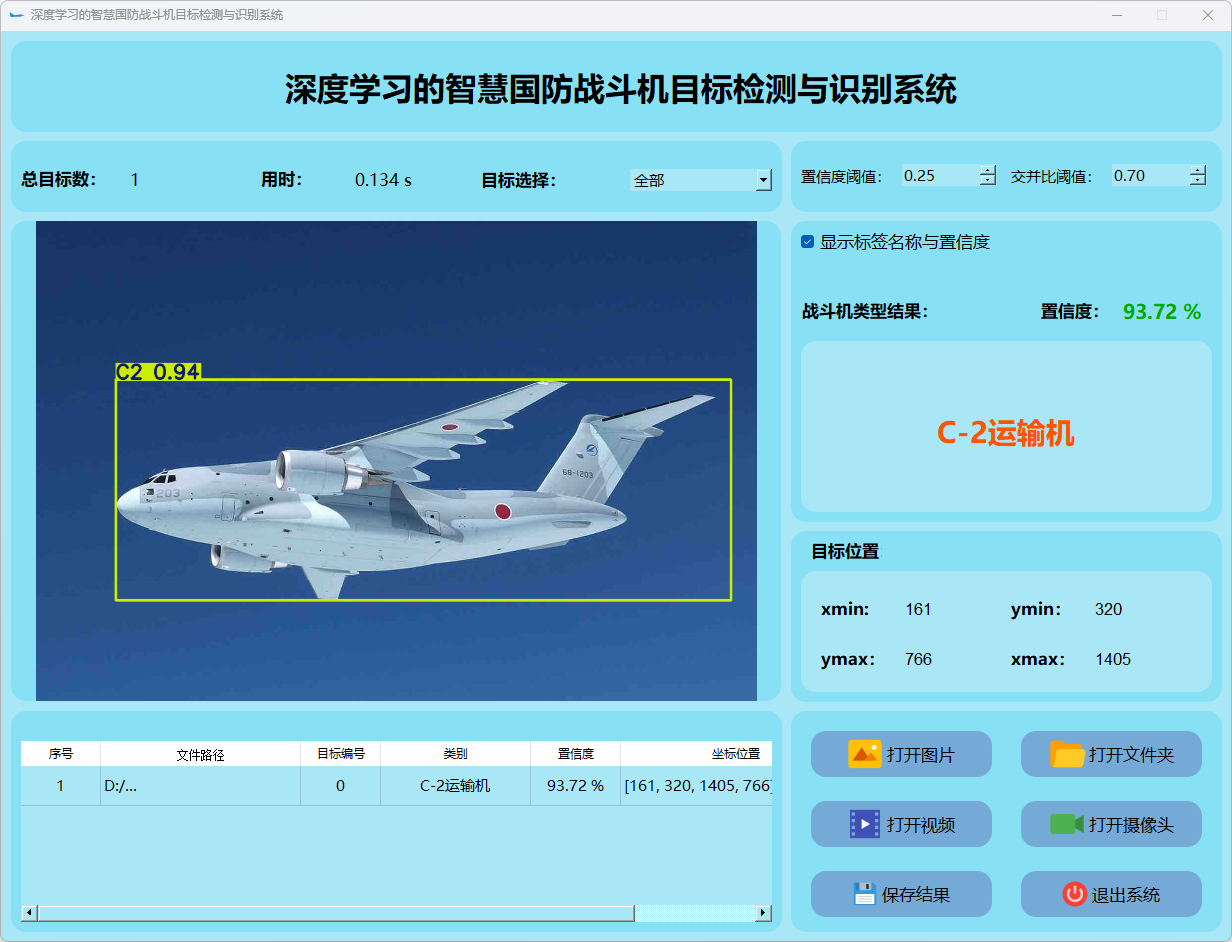
Task: Click the film strip icon for 打开视频
Action: (x=864, y=824)
